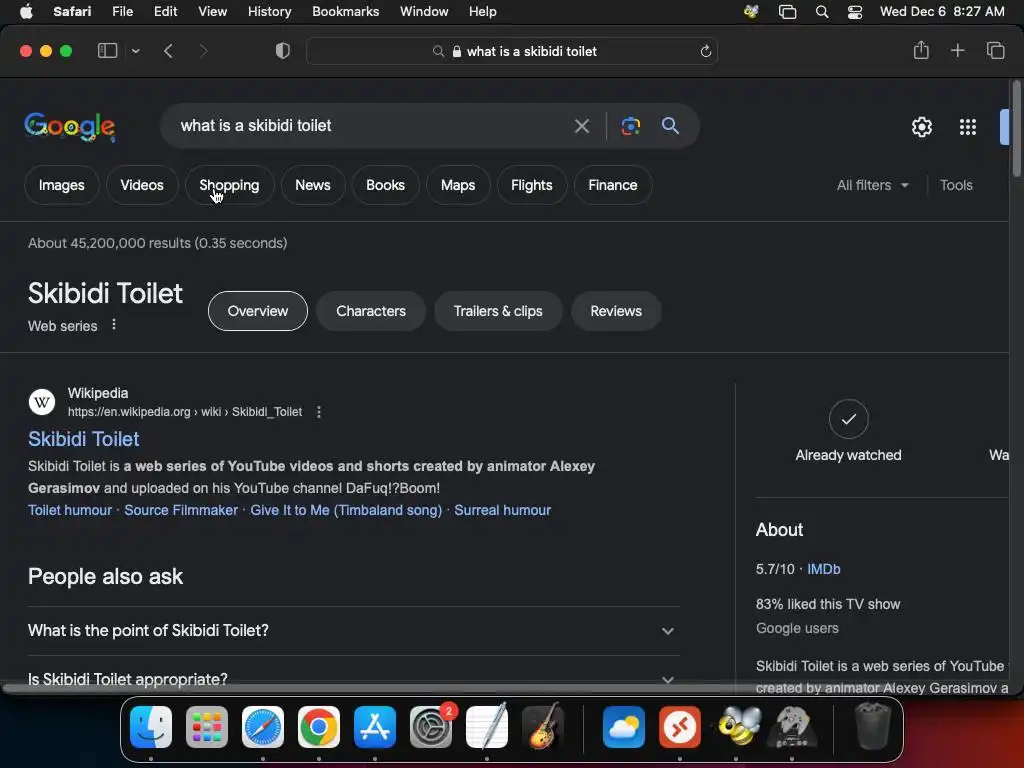Screen dimensions: 1024x768
Task: Open Finder from the Dock
Action: point(151,726)
